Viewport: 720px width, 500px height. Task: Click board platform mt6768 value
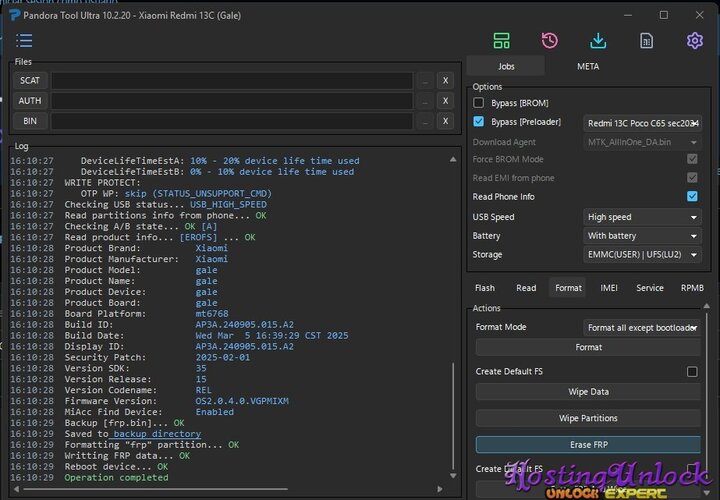pyautogui.click(x=212, y=314)
